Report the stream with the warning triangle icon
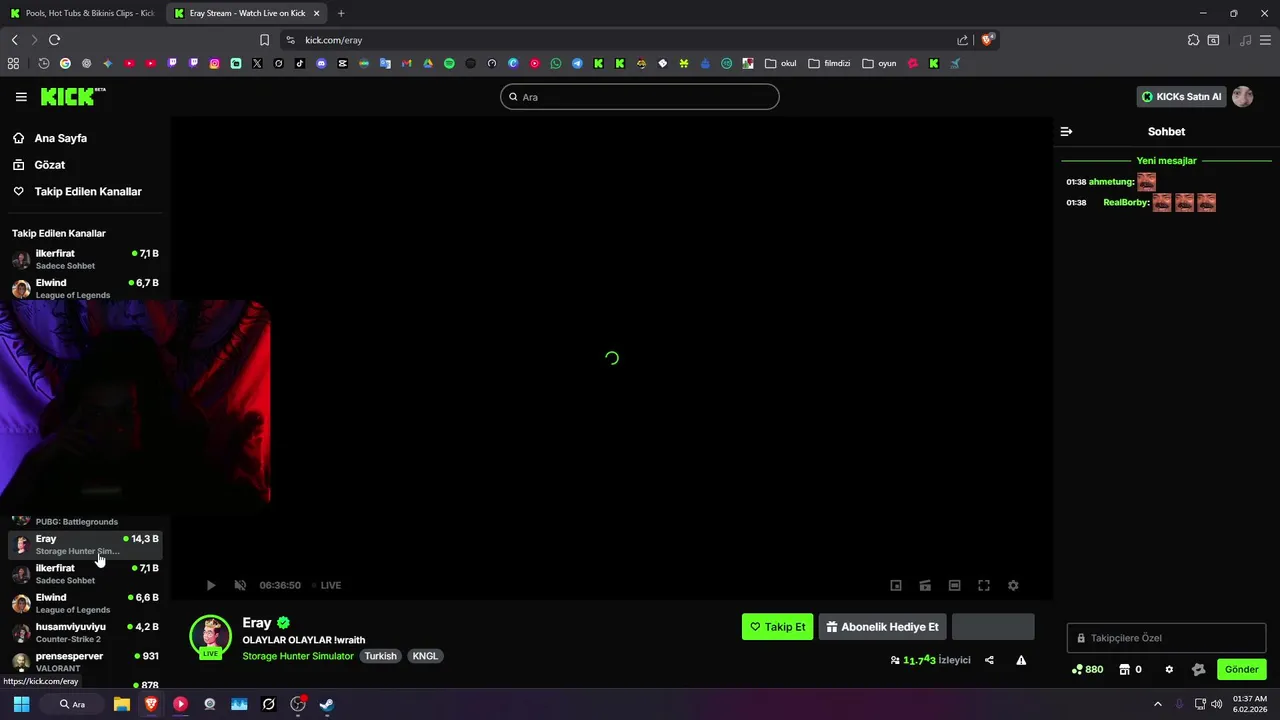This screenshot has height=720, width=1280. (1021, 660)
